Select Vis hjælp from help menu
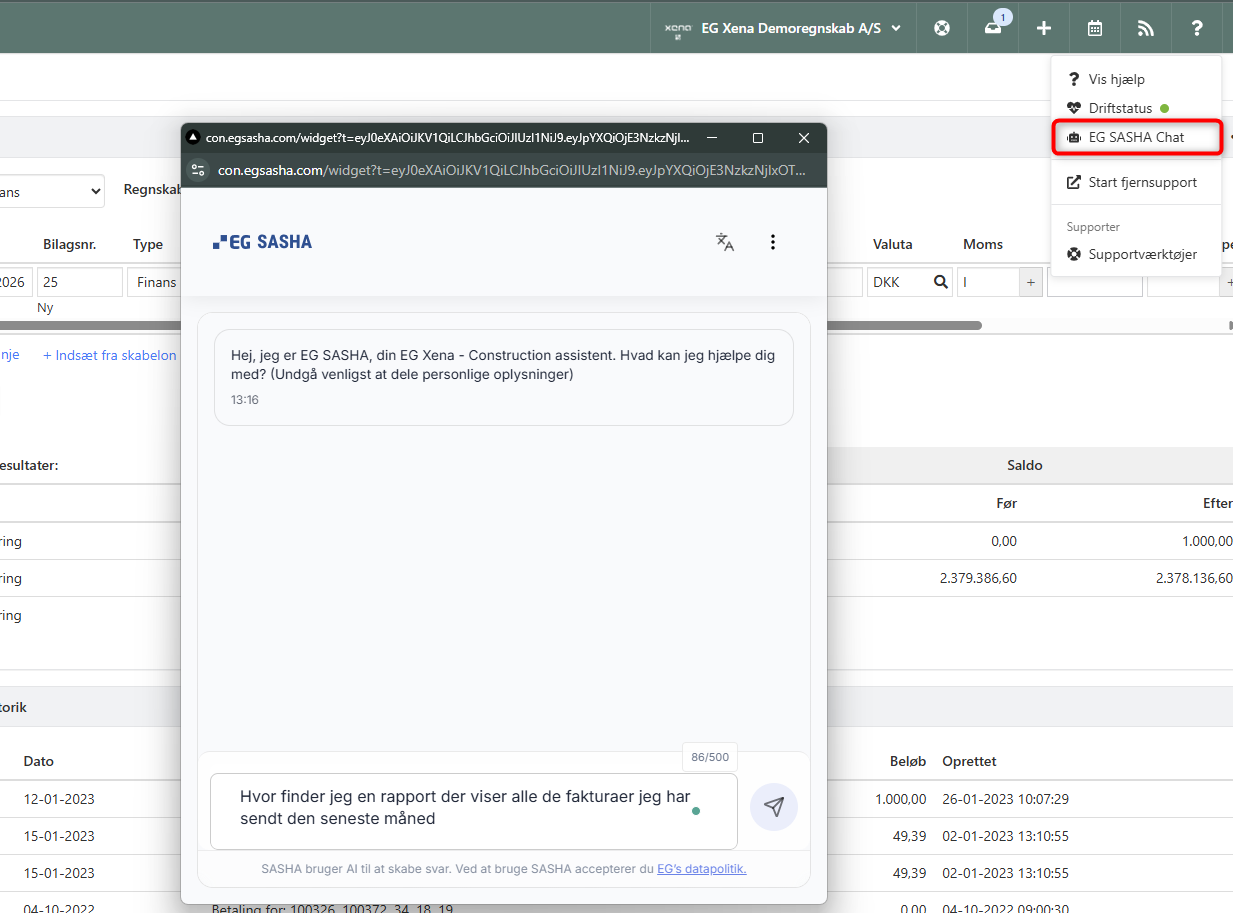Screen dimensions: 1233x913 [x=1116, y=79]
